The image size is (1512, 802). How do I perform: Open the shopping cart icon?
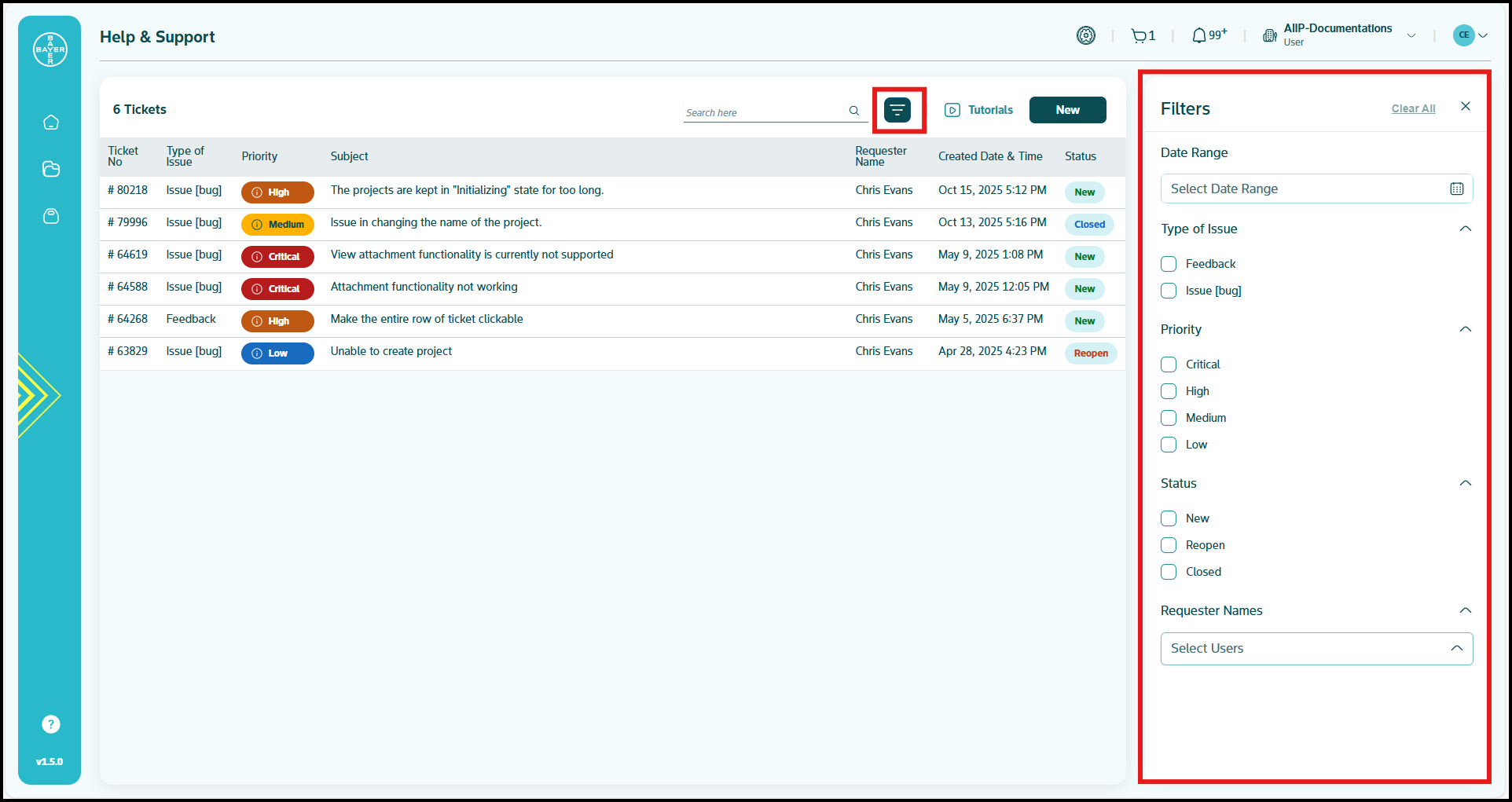pos(1139,36)
